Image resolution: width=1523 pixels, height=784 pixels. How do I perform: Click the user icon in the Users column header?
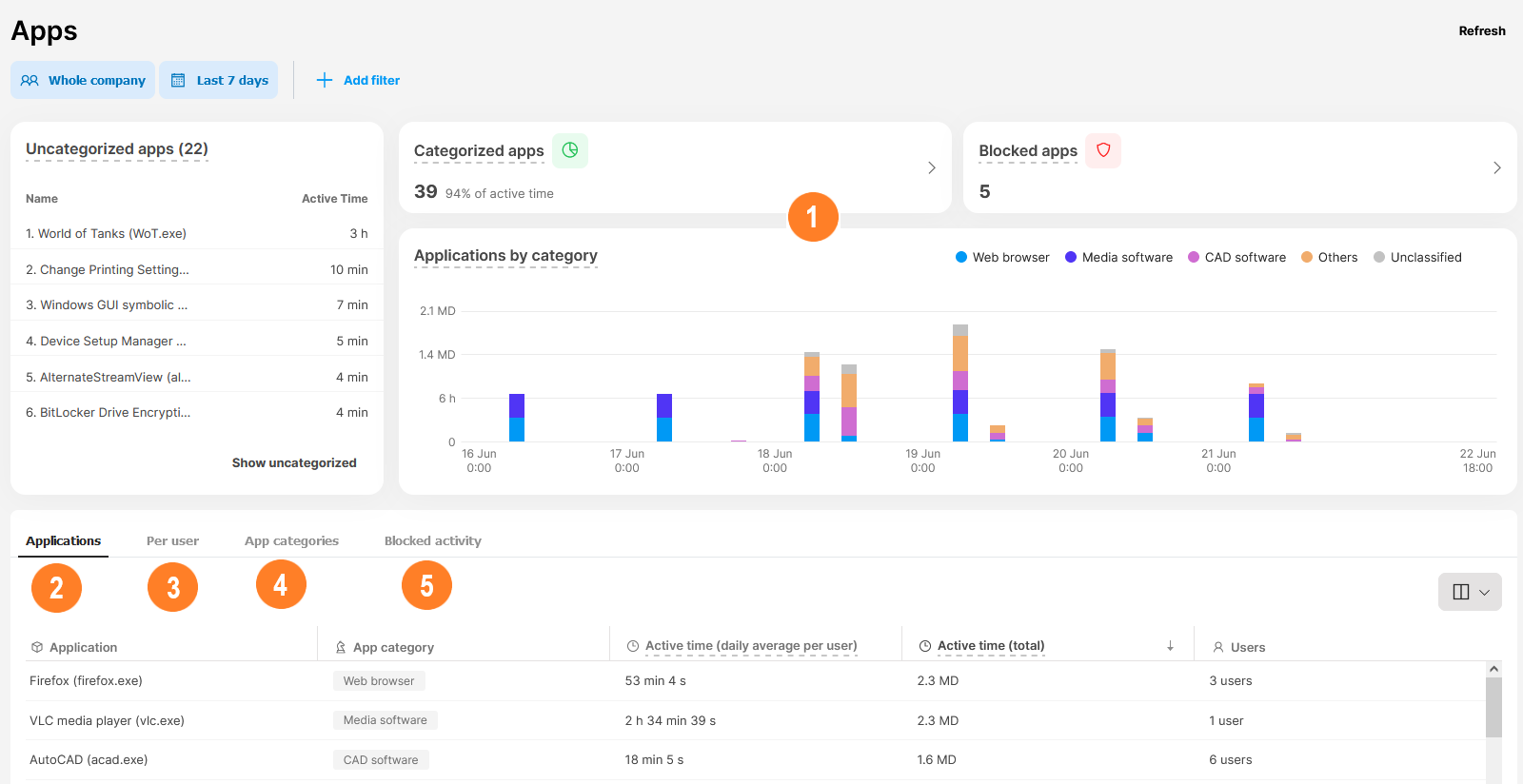pos(1217,647)
